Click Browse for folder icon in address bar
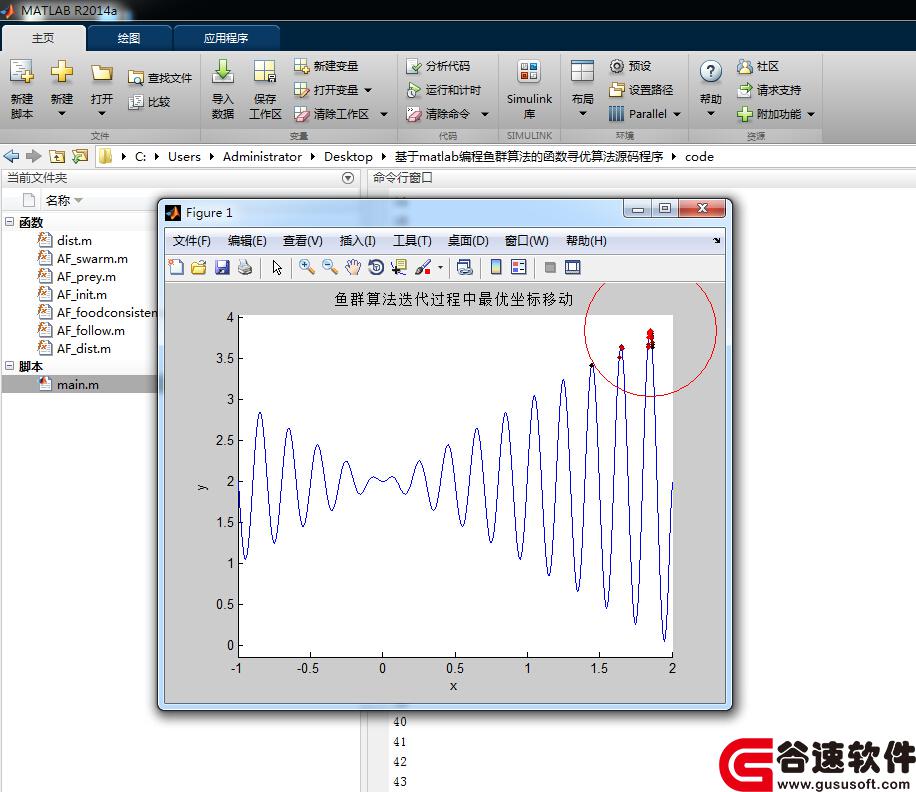 click(80, 156)
